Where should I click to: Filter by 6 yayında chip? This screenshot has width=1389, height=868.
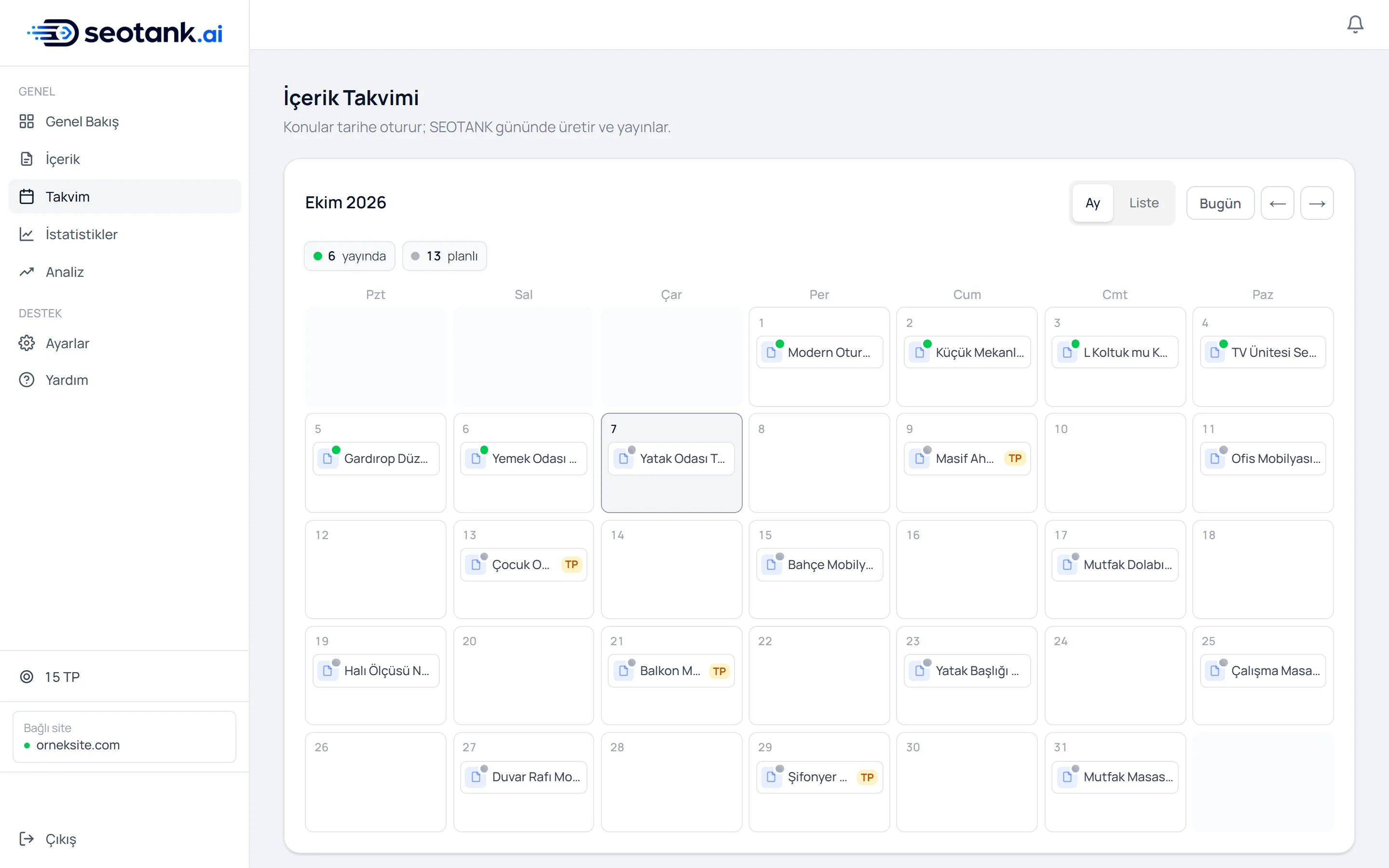[x=350, y=256]
